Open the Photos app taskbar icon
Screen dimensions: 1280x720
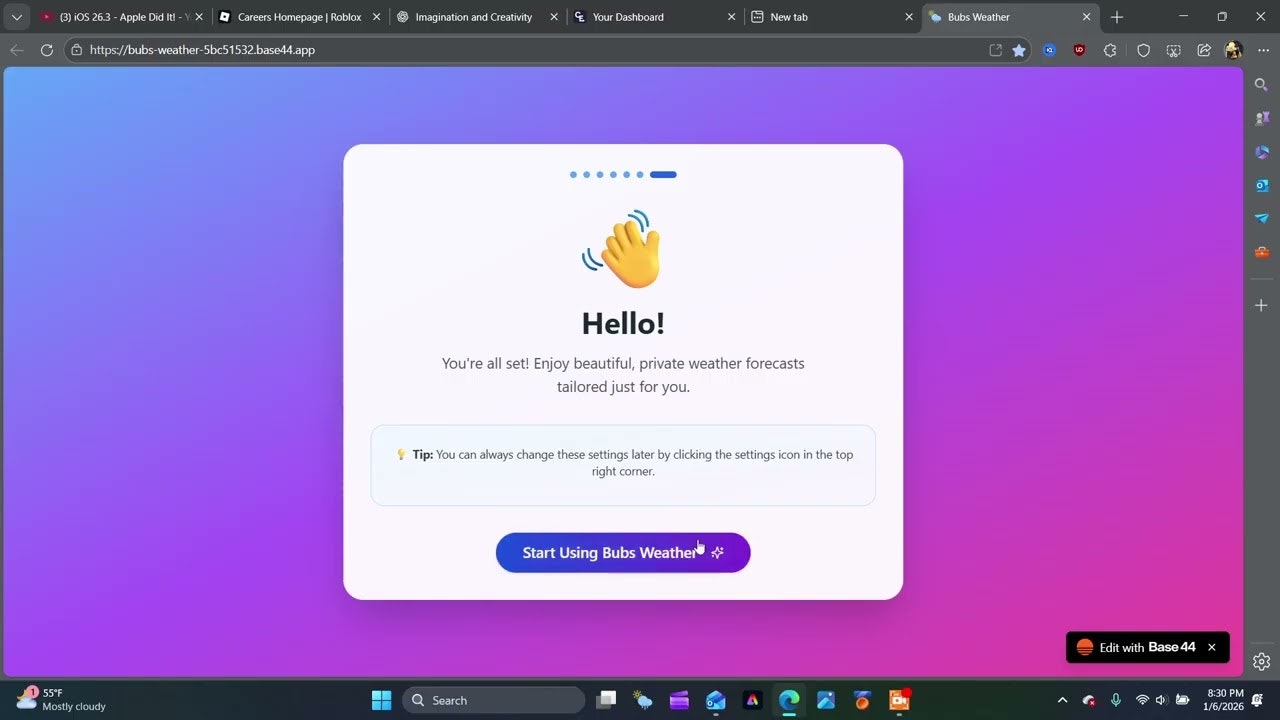coord(826,700)
